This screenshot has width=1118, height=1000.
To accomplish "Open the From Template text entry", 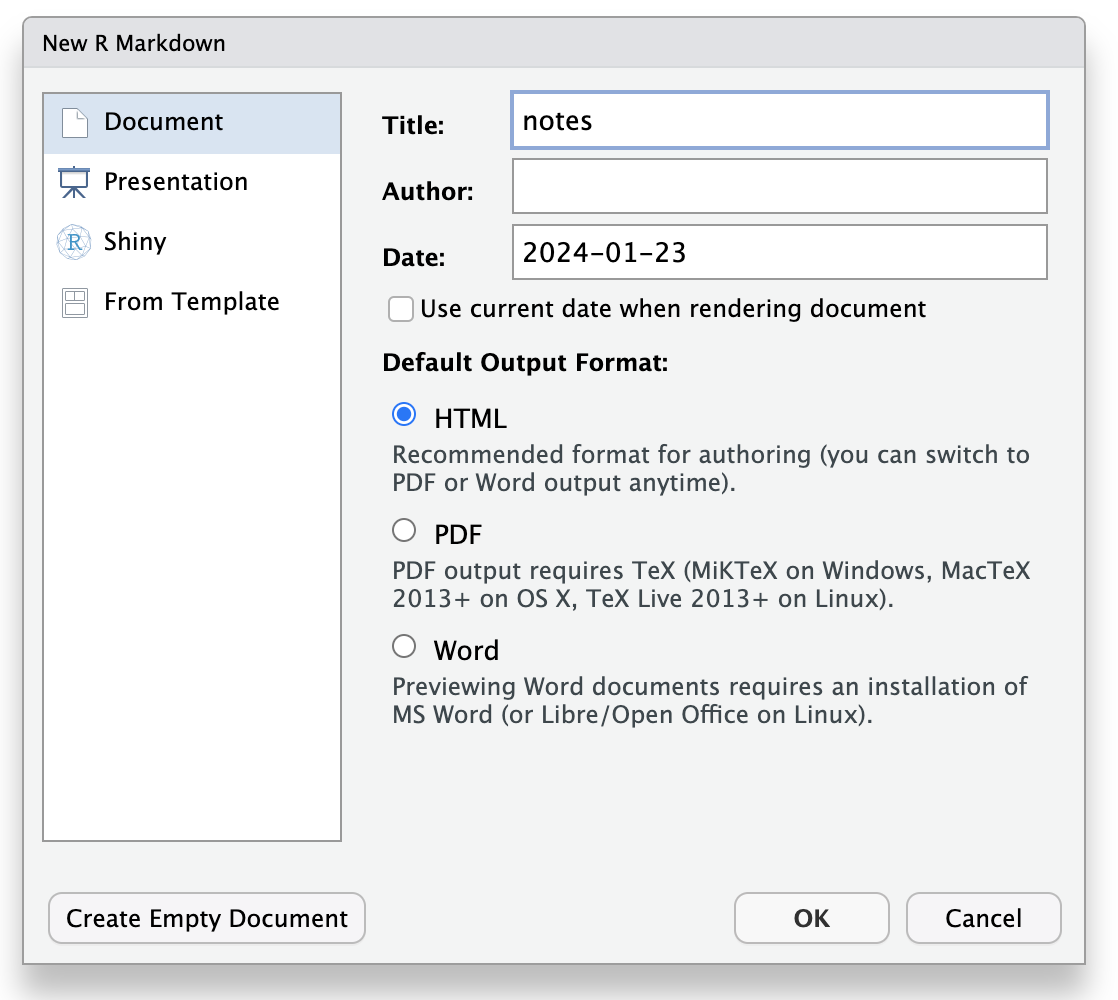I will click(191, 302).
